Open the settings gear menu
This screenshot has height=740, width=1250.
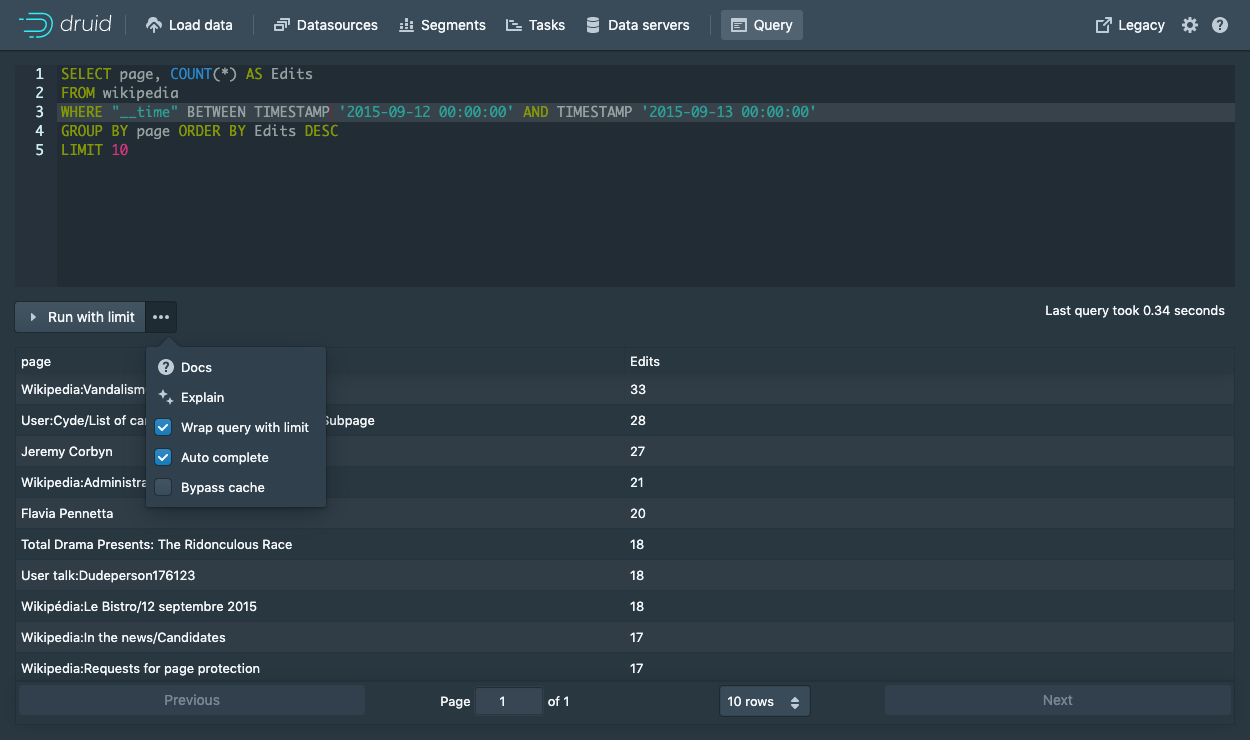pos(1189,25)
